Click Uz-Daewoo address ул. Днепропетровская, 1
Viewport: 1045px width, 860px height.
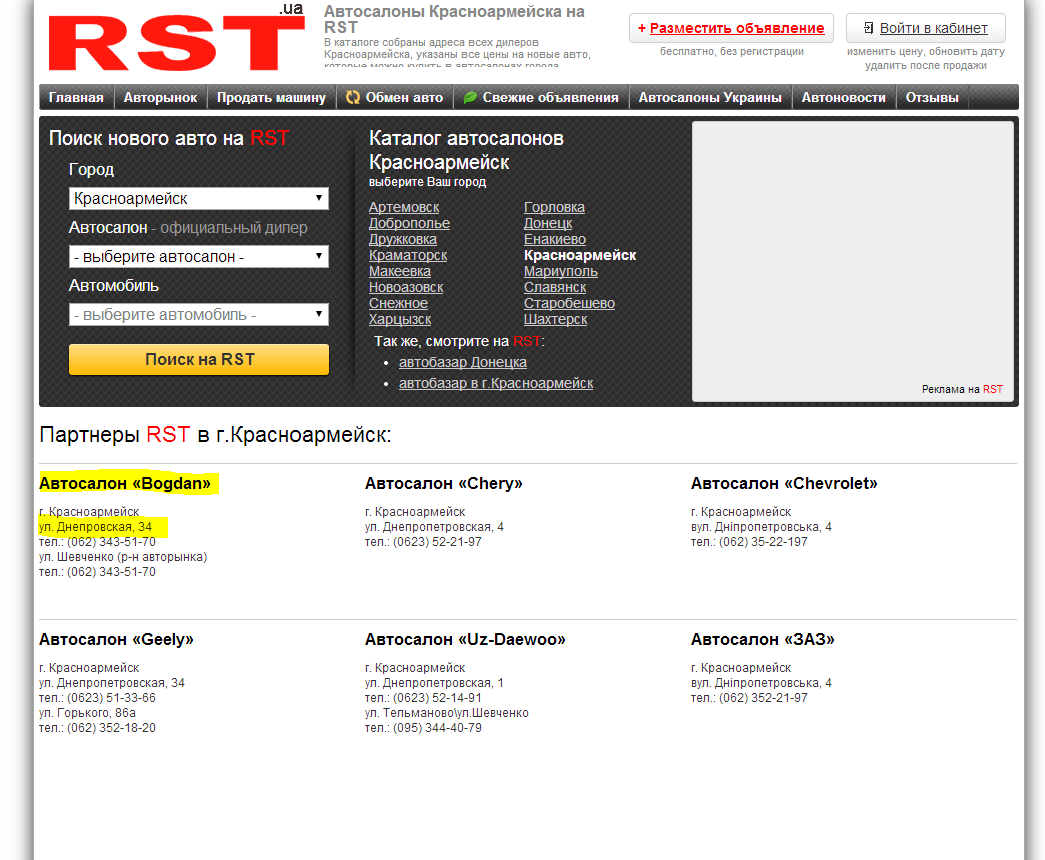pyautogui.click(x=434, y=683)
